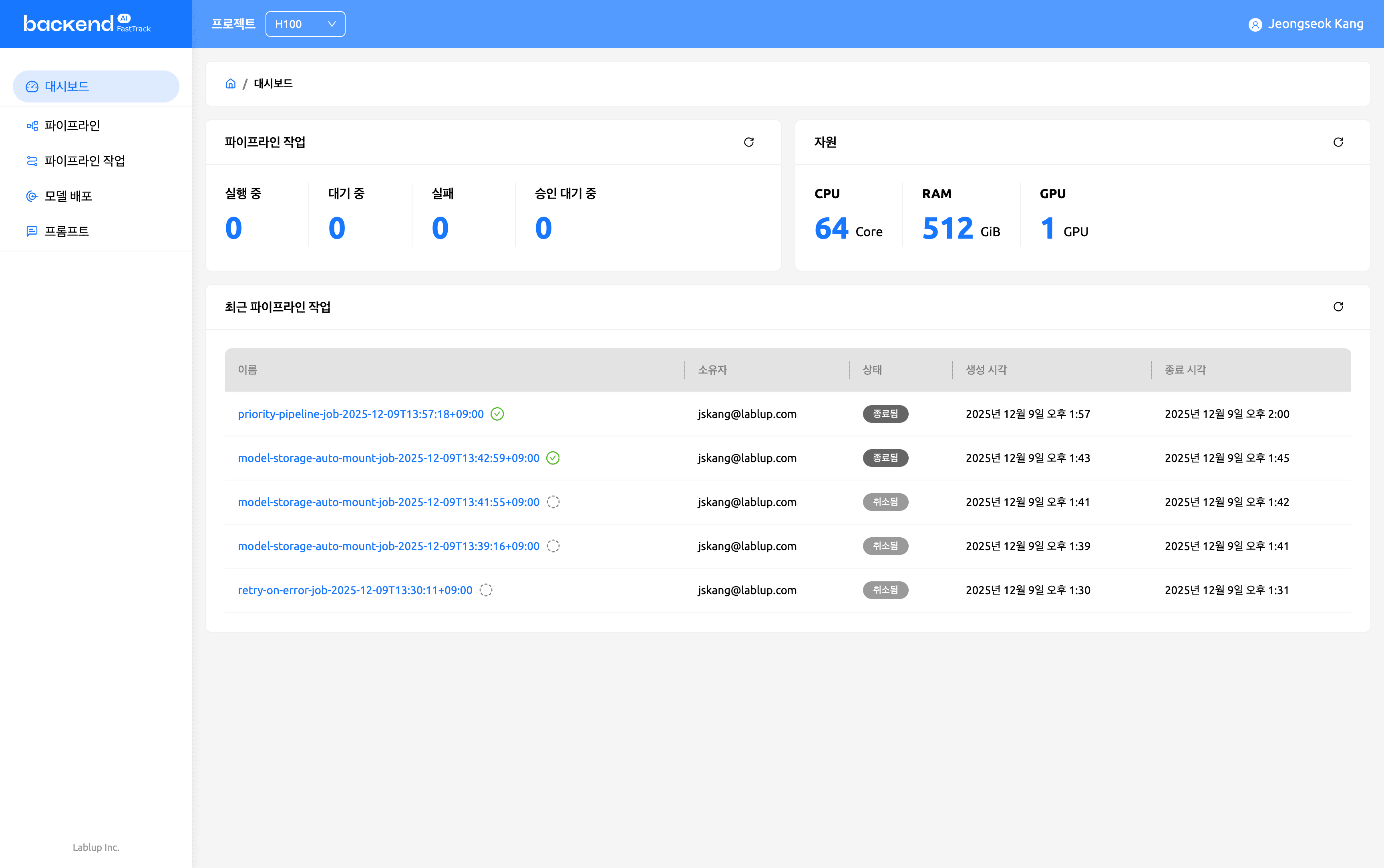Click the success check icon beside priority-pipeline-job

pos(497,413)
